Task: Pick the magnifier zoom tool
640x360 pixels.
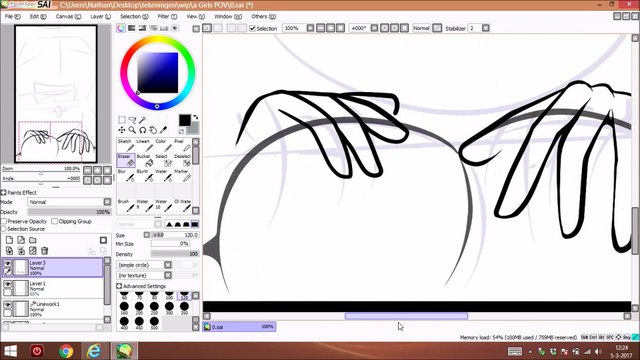Action: [x=132, y=130]
